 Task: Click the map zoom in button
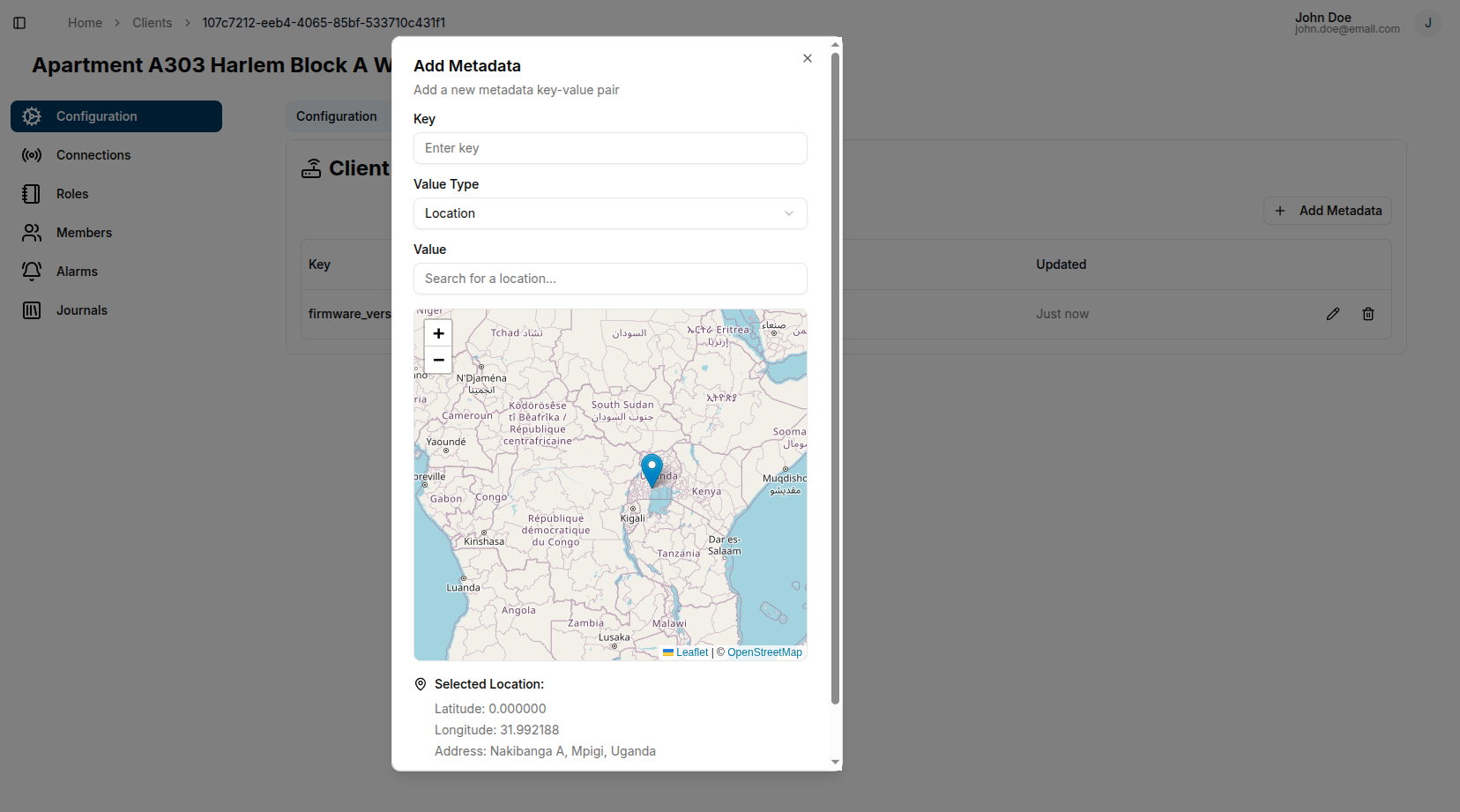tap(438, 333)
